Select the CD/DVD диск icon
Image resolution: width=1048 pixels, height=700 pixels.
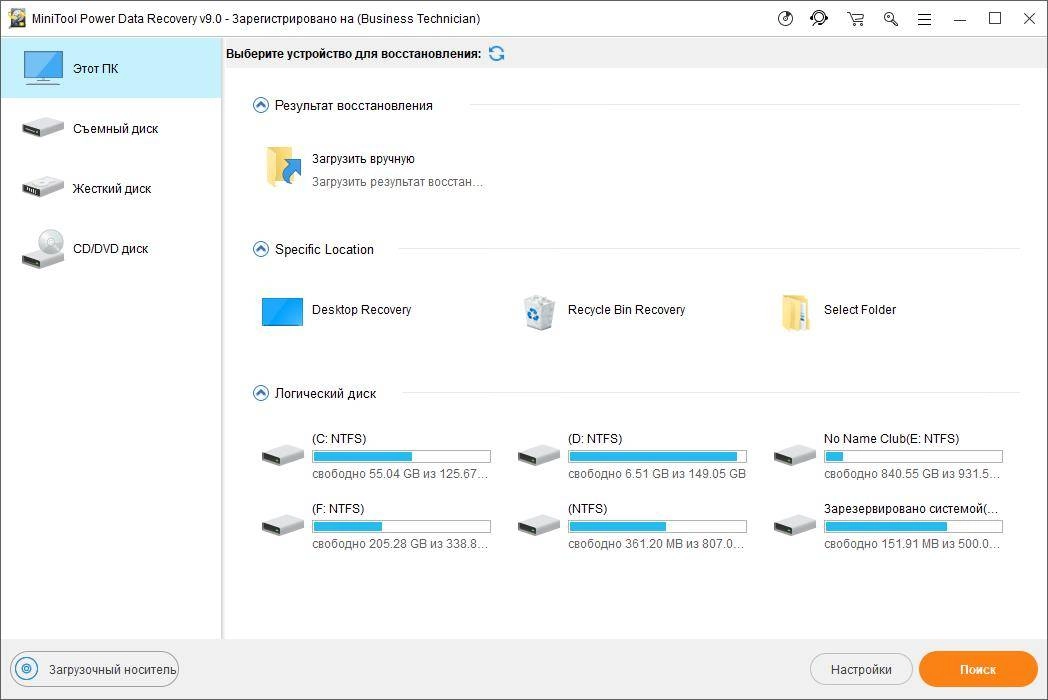(43, 248)
